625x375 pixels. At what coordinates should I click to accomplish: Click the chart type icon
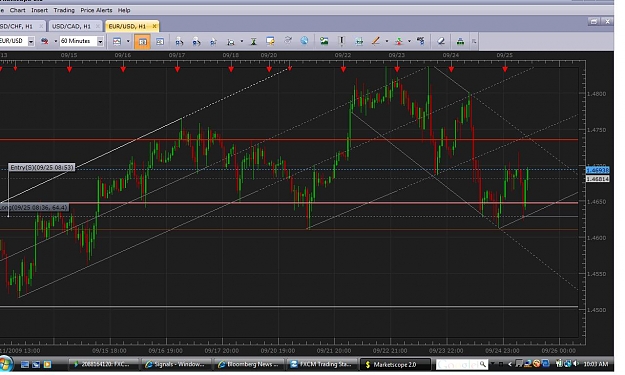pos(117,41)
